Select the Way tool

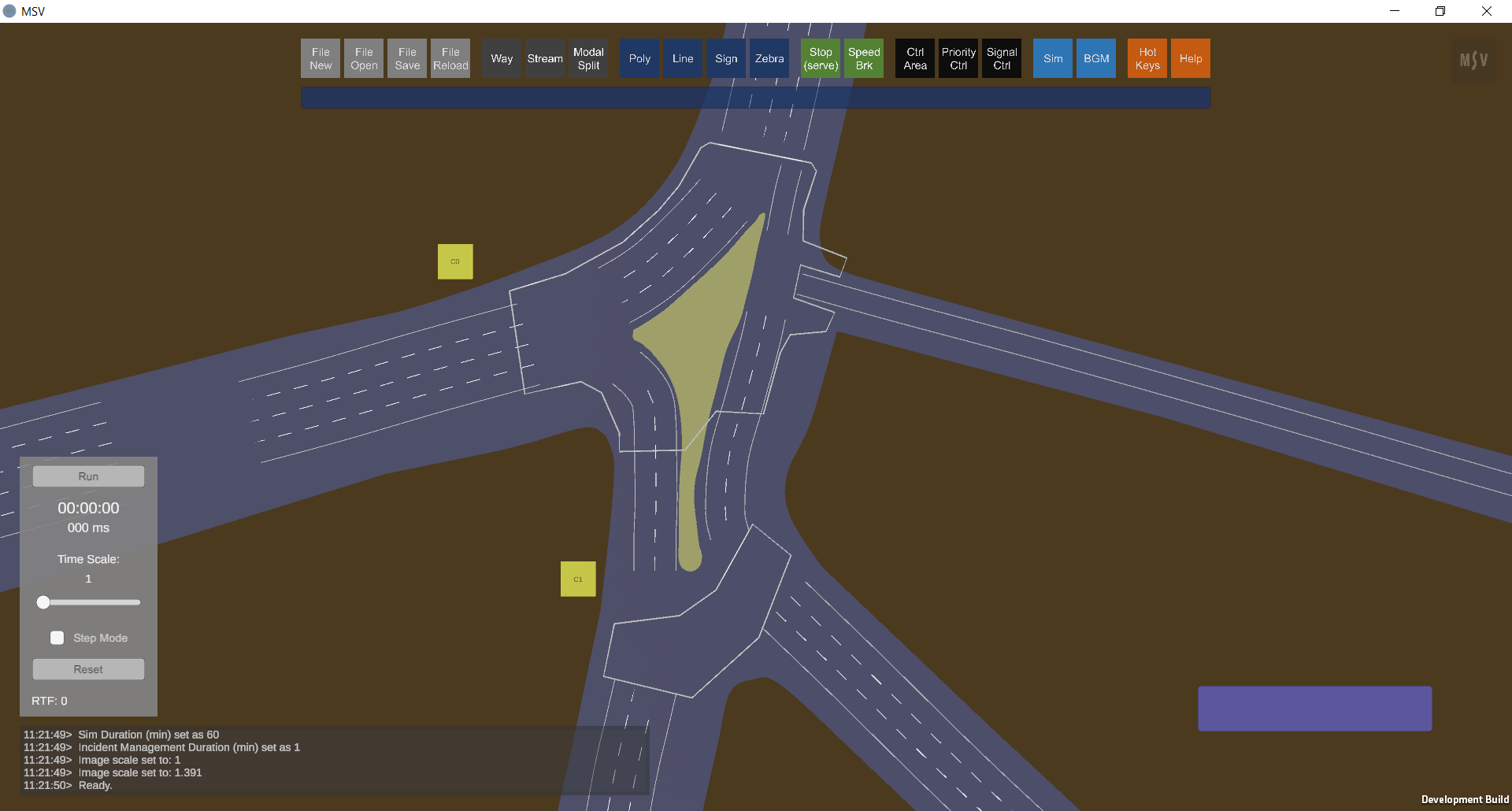pos(502,59)
